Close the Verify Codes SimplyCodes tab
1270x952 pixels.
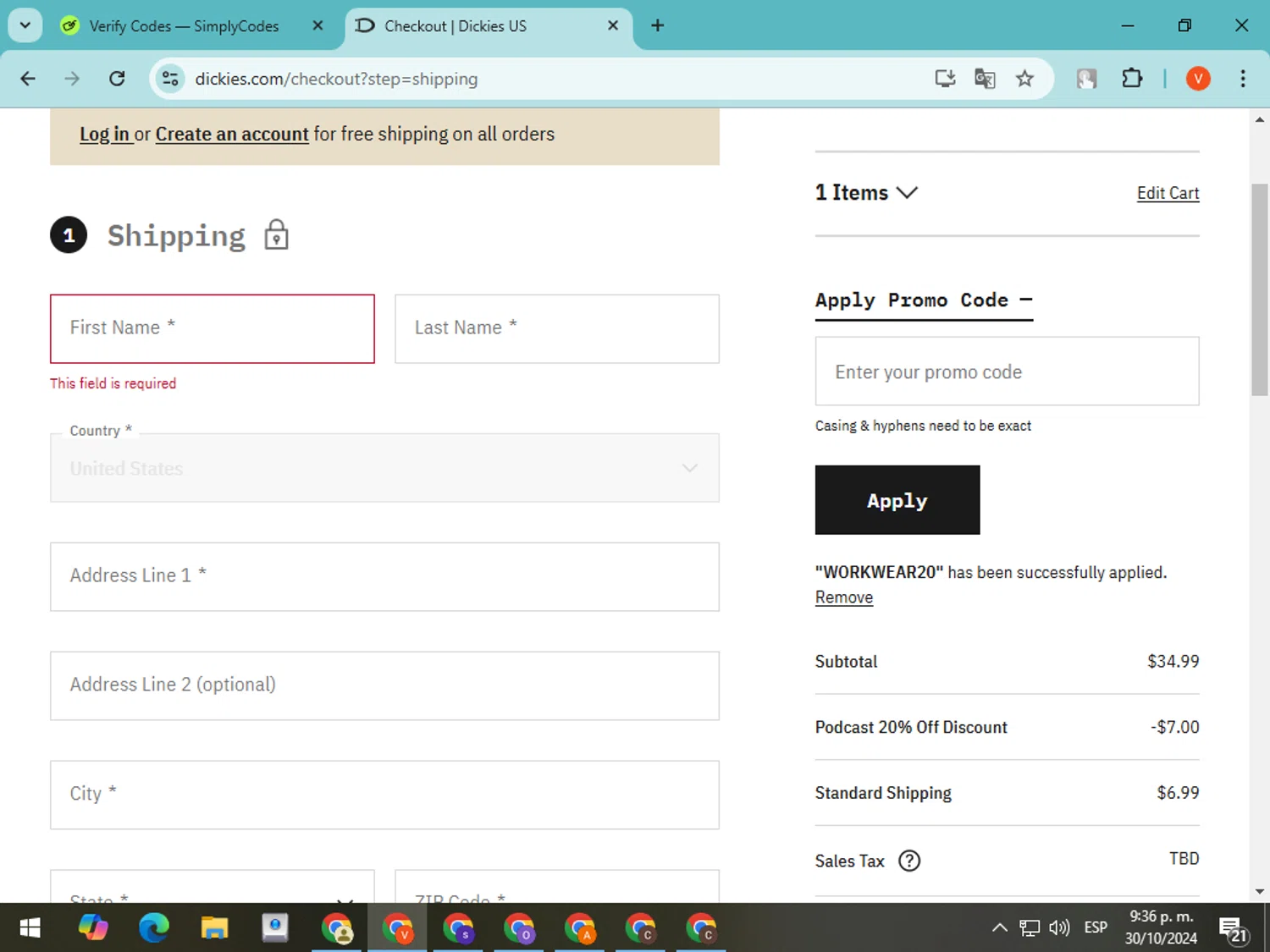click(317, 25)
